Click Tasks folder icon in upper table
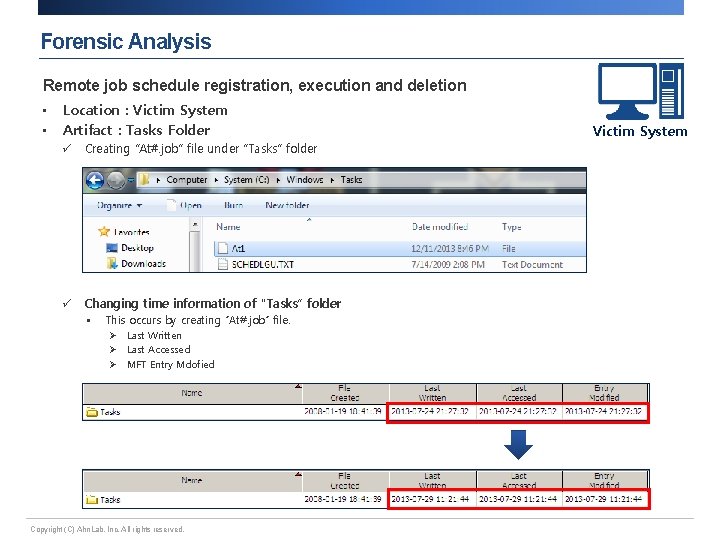 (x=92, y=412)
